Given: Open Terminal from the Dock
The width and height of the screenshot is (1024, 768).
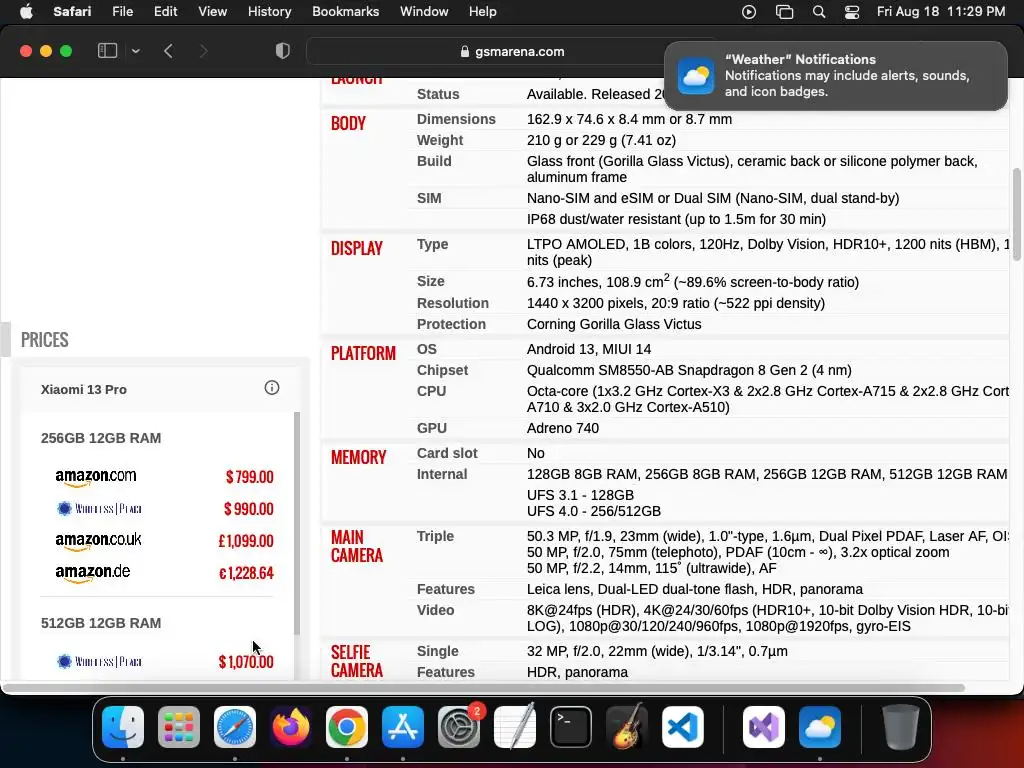Looking at the screenshot, I should [571, 727].
